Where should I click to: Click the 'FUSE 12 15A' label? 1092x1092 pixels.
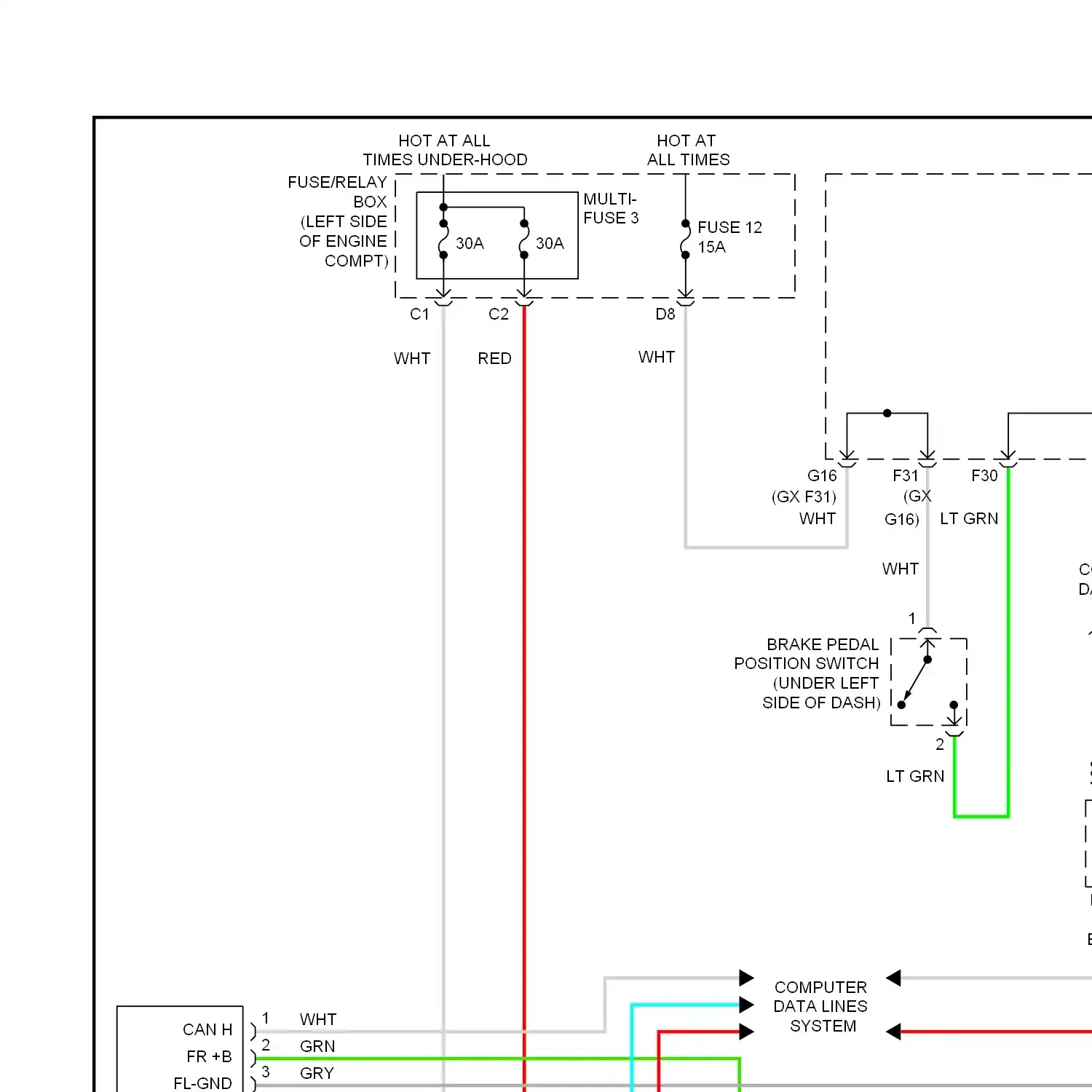pos(729,237)
